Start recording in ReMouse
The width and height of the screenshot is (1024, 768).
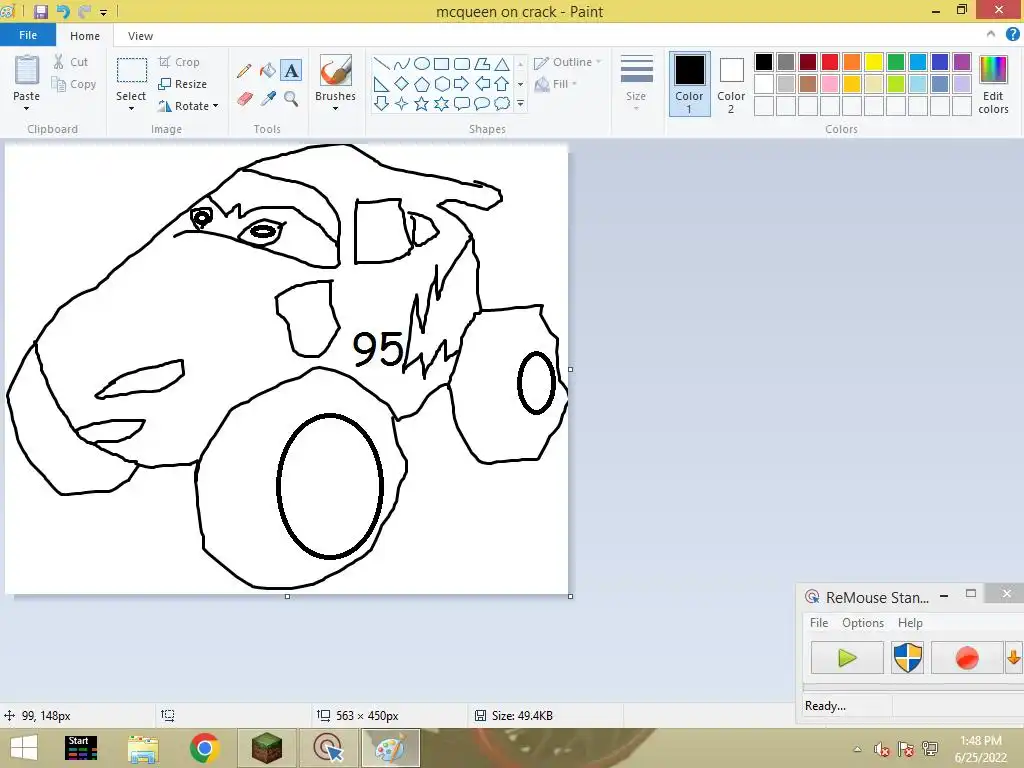click(967, 658)
